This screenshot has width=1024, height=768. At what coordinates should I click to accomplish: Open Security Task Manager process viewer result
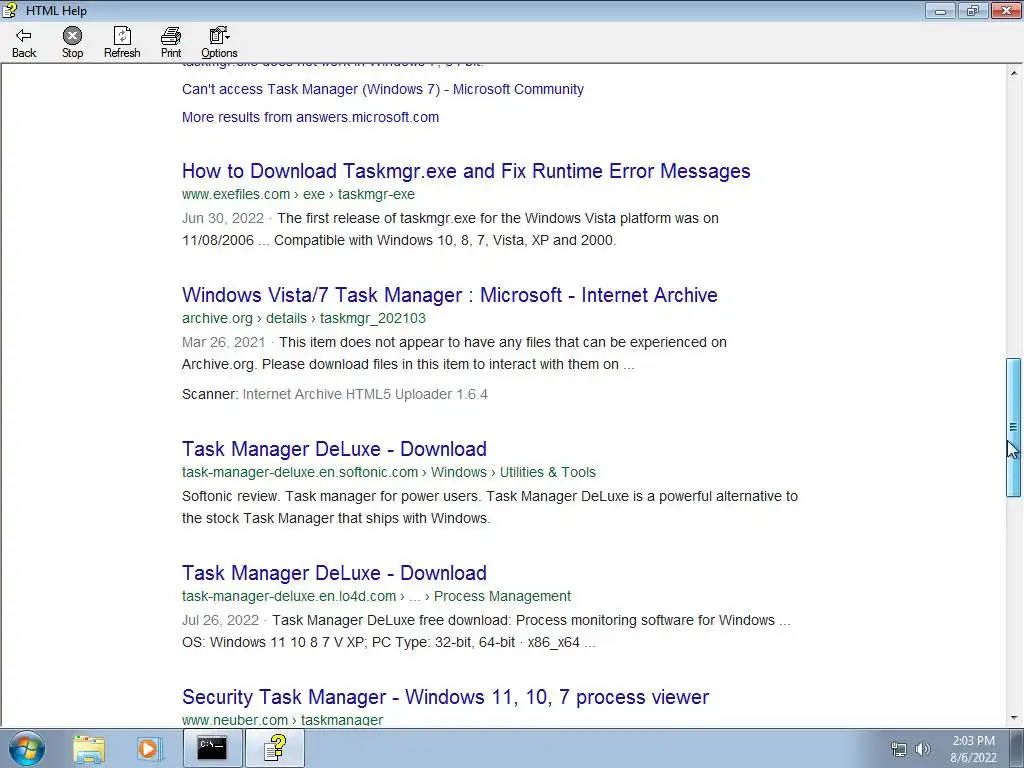445,697
